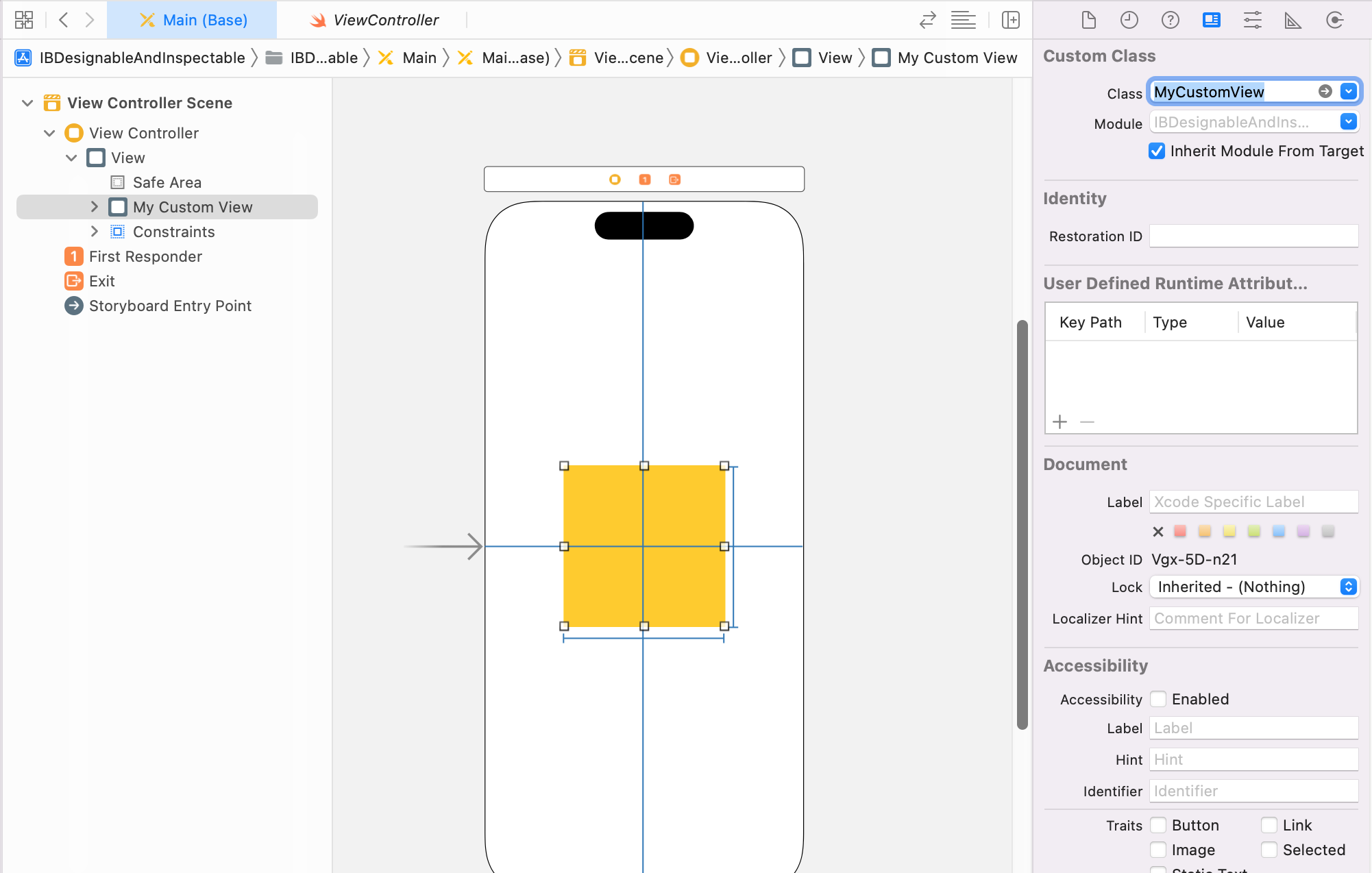Open the History inspector icon
Screen dimensions: 1372x873
point(1129,20)
